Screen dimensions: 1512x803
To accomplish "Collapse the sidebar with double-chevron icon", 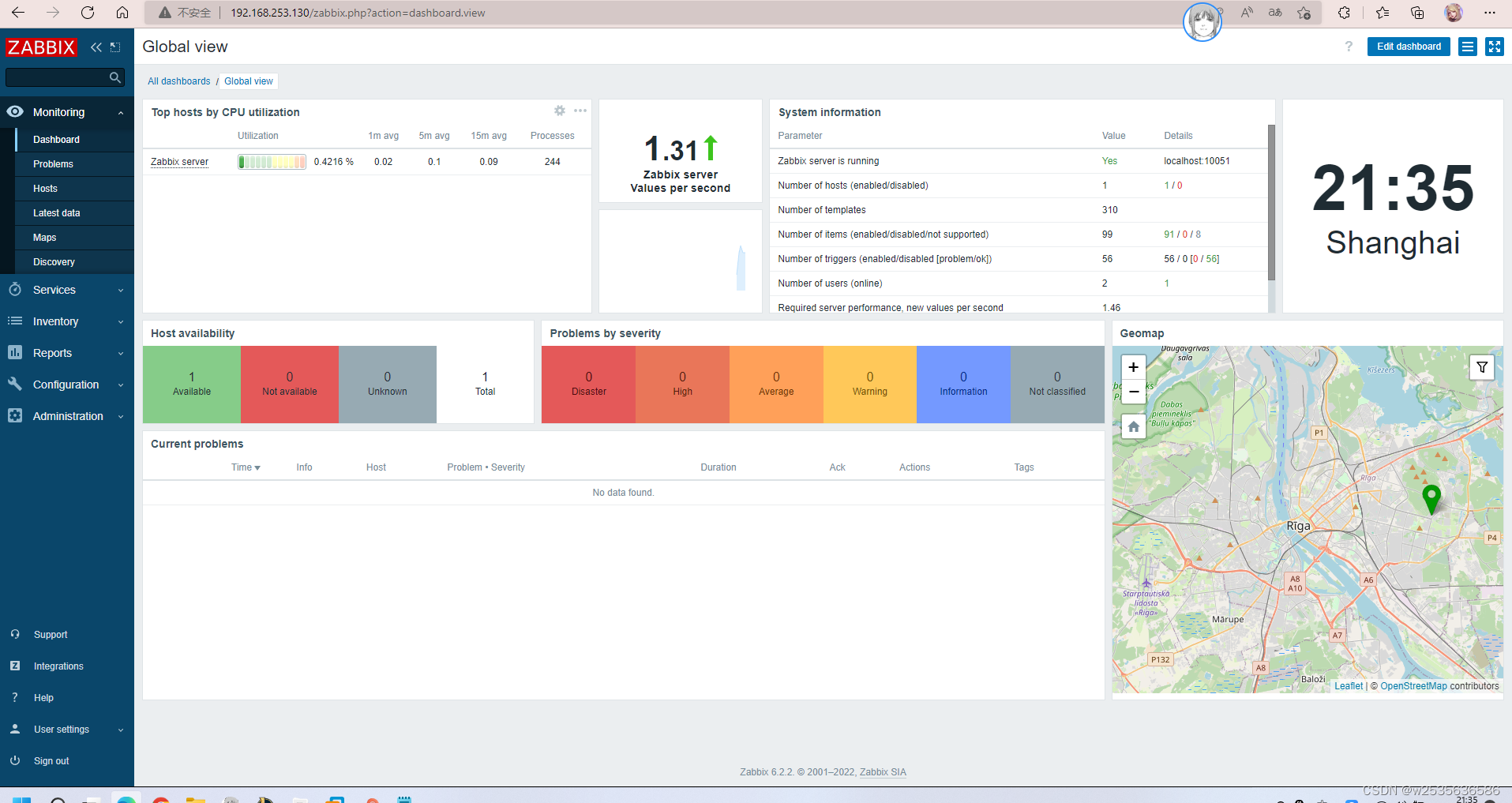I will 96,47.
